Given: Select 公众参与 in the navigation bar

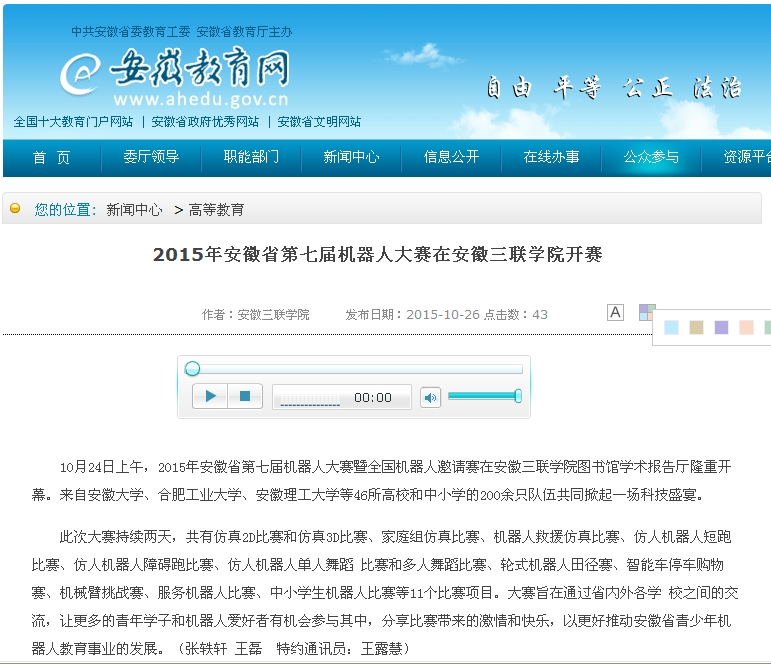Looking at the screenshot, I should [651, 157].
